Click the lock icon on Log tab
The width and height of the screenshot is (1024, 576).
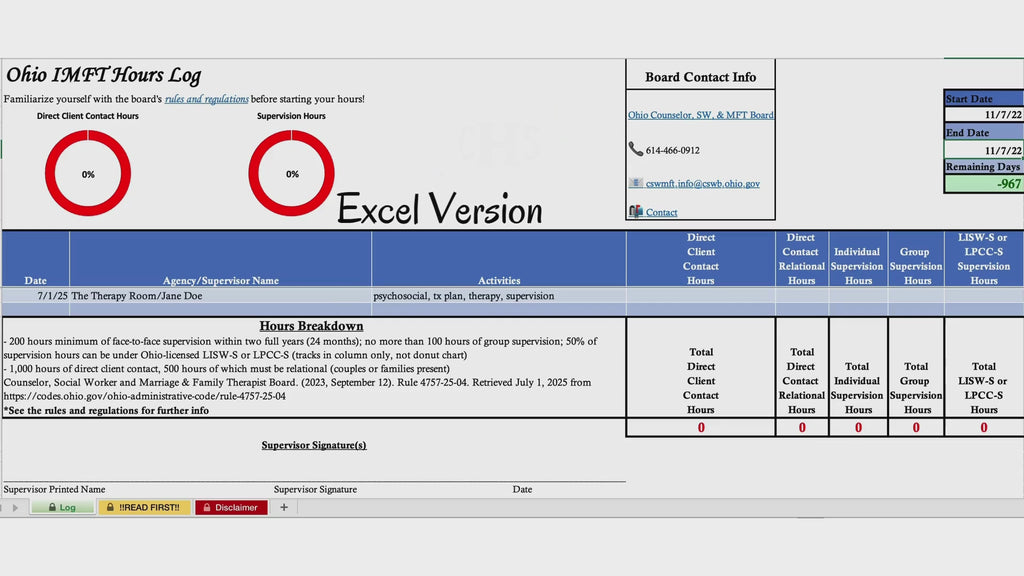click(x=52, y=507)
